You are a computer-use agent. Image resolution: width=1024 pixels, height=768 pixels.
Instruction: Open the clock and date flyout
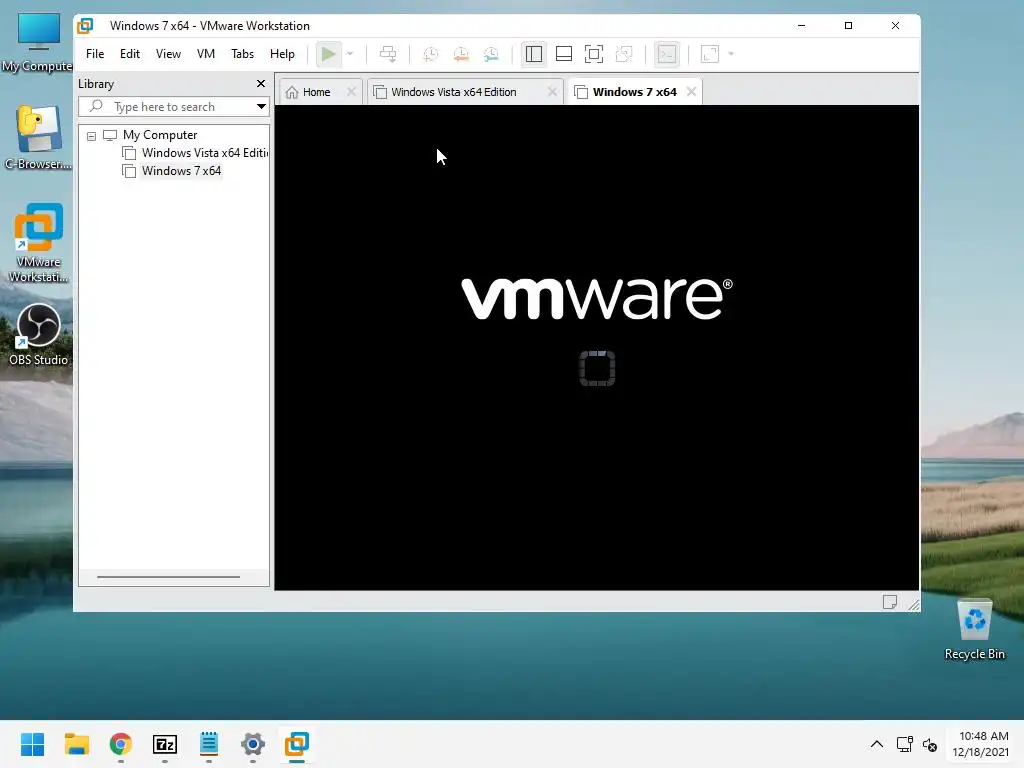coord(980,744)
